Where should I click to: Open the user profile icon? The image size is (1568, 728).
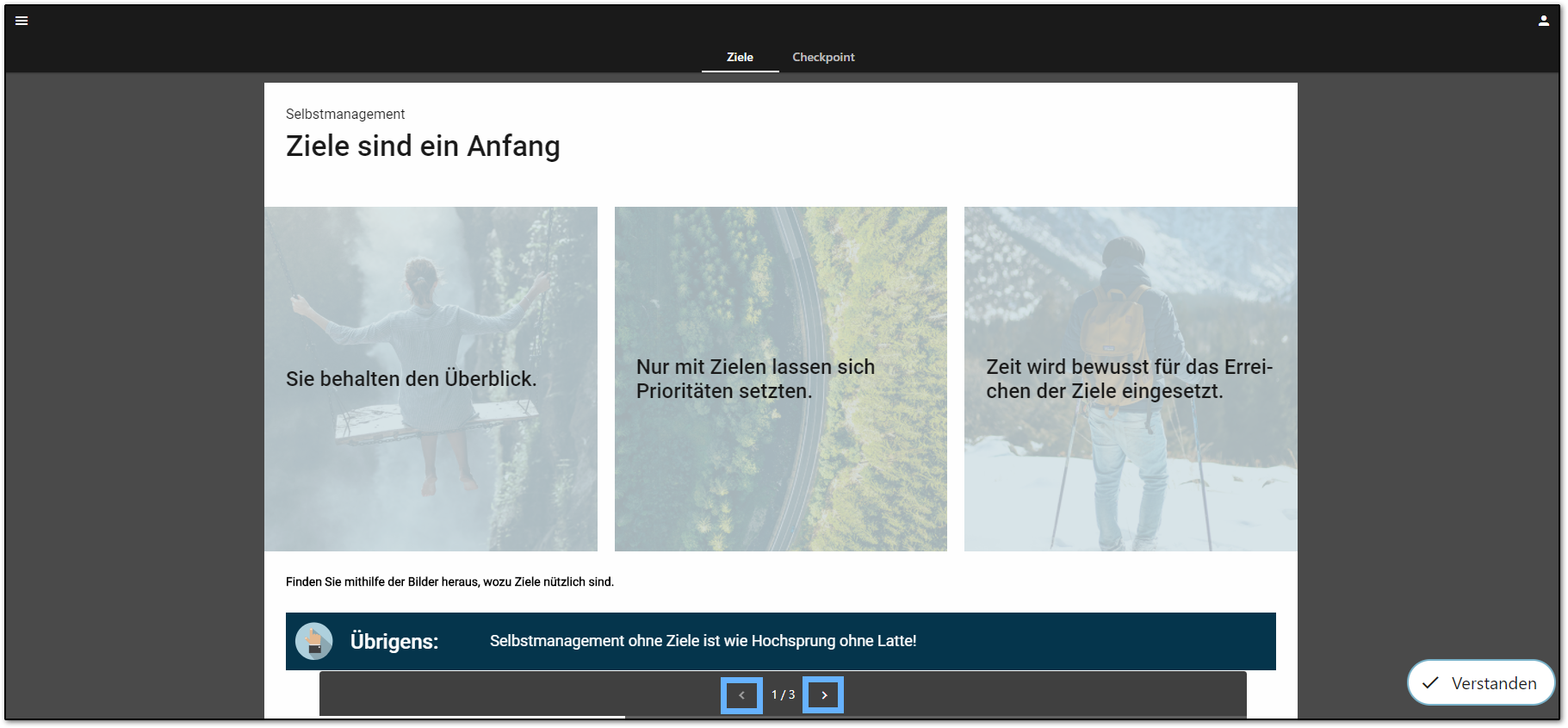(x=1544, y=21)
